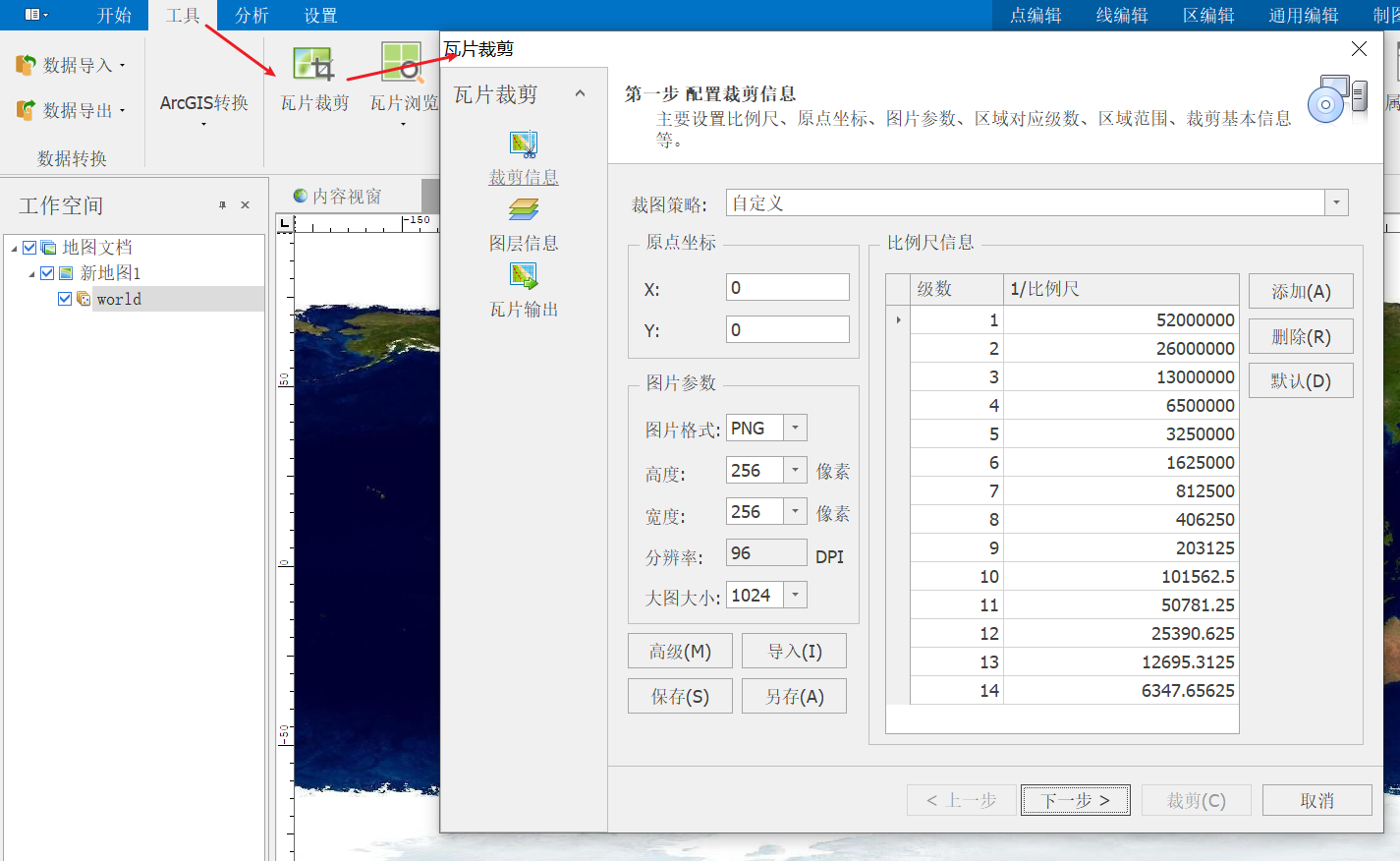Click the 默认(D) button
1400x861 pixels.
pos(1301,380)
